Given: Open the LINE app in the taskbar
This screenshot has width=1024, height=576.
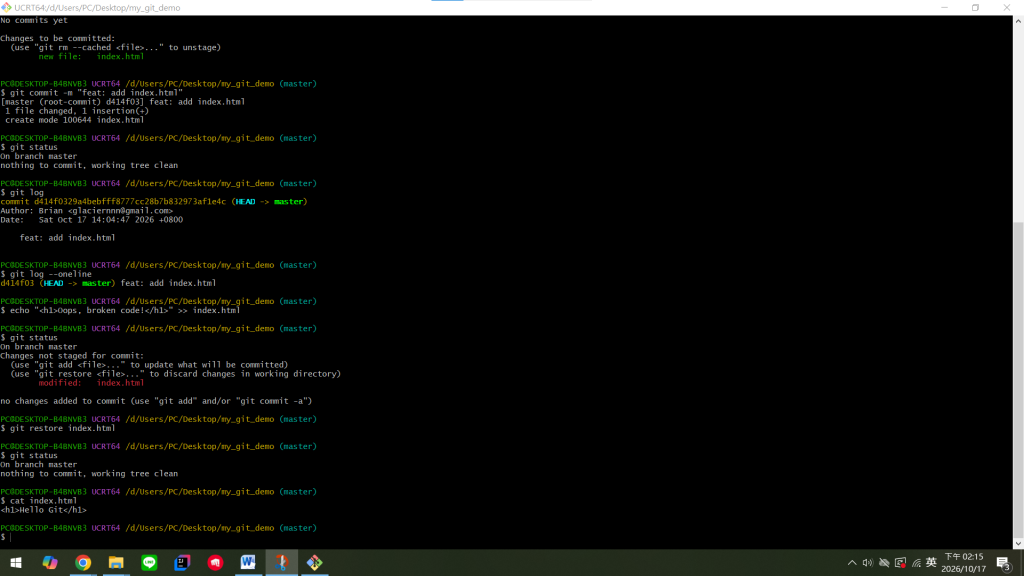Looking at the screenshot, I should coord(150,562).
